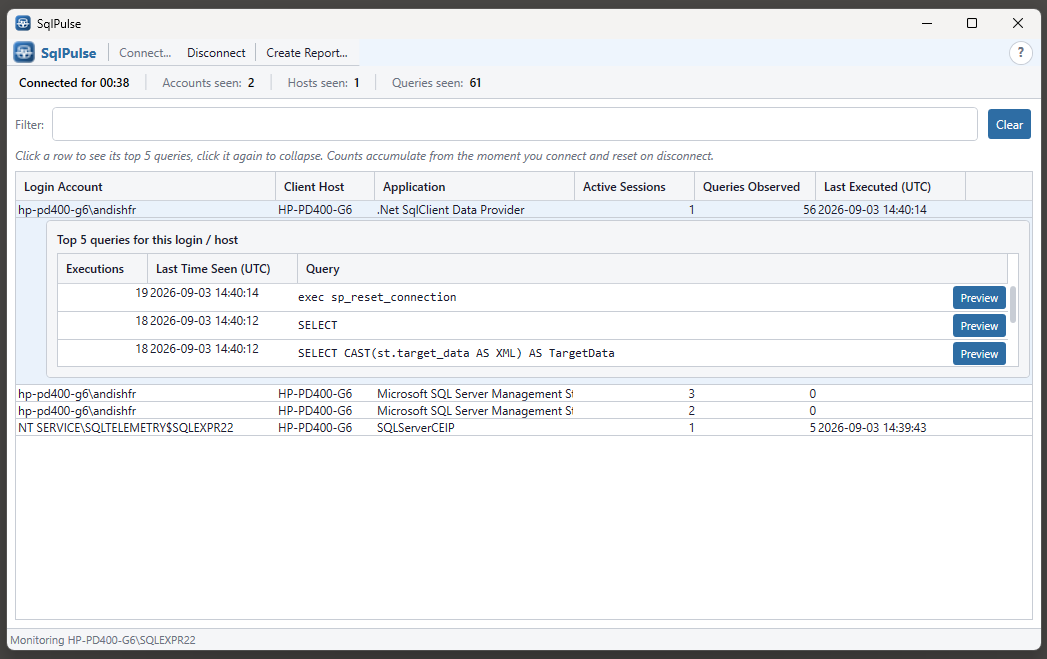Click the SELECT CAST(st.target_data AS XML) text

[456, 353]
